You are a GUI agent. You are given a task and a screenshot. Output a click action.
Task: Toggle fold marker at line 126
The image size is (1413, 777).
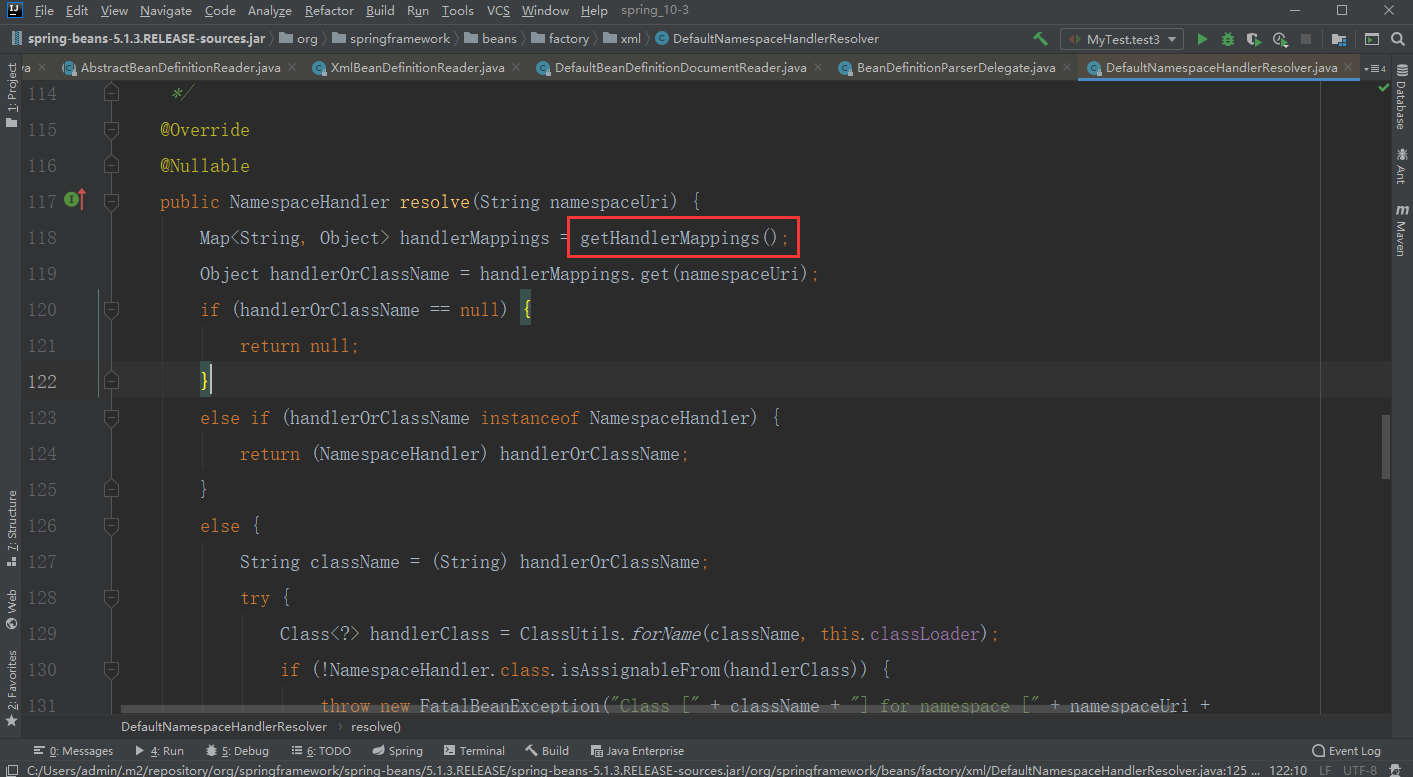[111, 525]
